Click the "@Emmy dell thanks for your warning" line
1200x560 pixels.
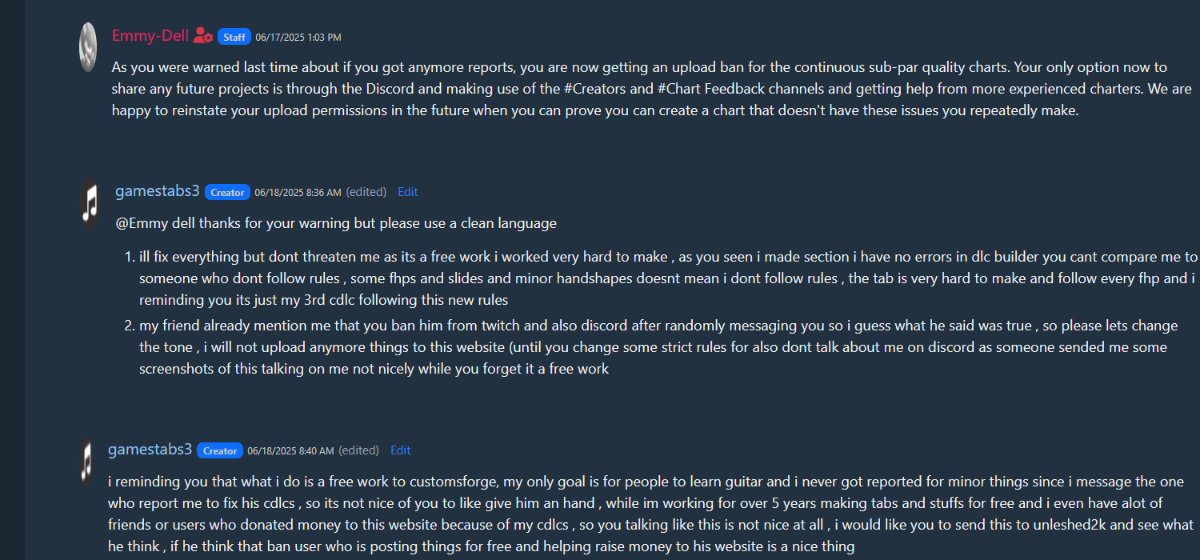[336, 223]
